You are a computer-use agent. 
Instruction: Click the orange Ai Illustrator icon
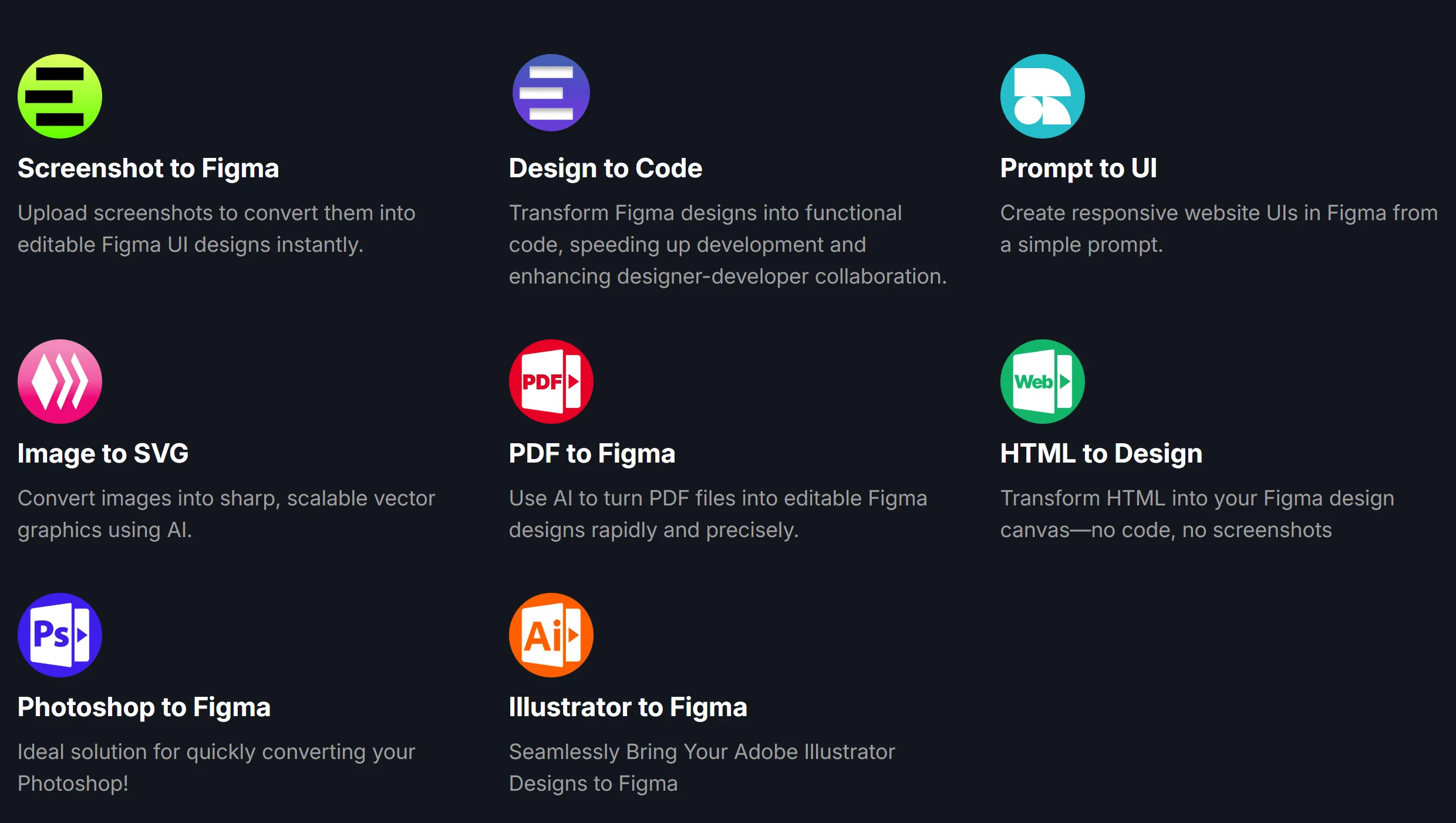pyautogui.click(x=551, y=635)
